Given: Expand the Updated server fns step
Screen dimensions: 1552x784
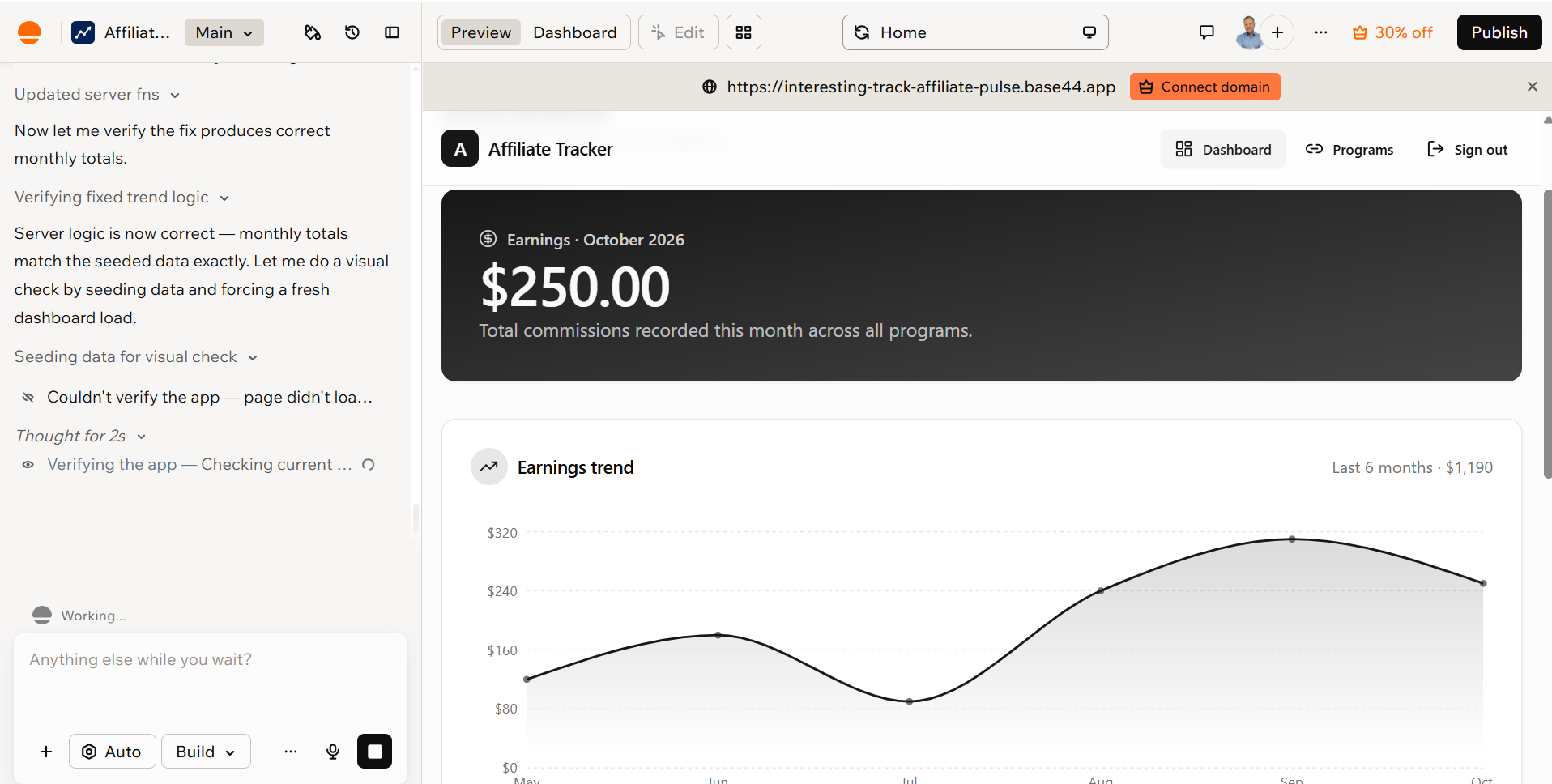Looking at the screenshot, I should pyautogui.click(x=97, y=95).
